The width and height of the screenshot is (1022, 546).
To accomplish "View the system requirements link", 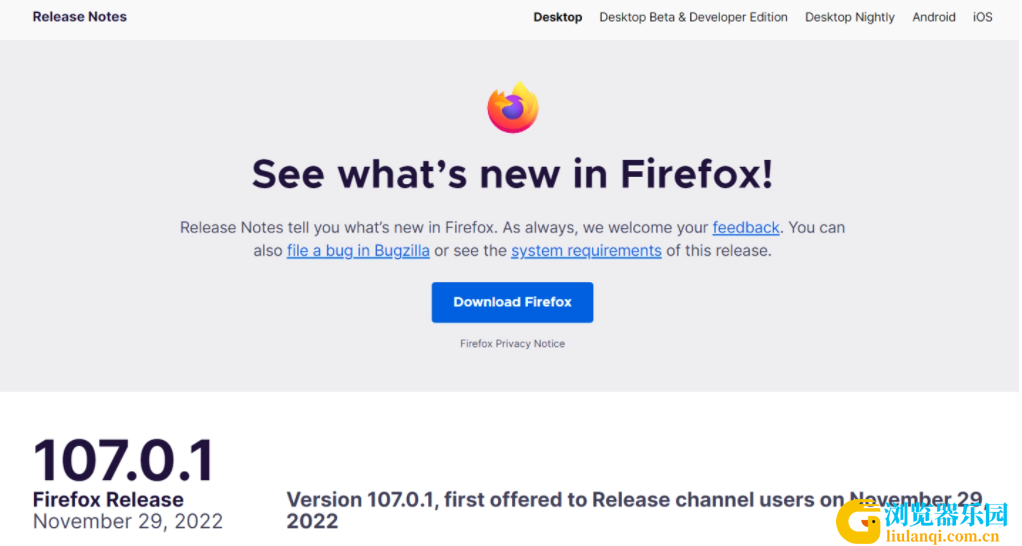I will point(586,250).
